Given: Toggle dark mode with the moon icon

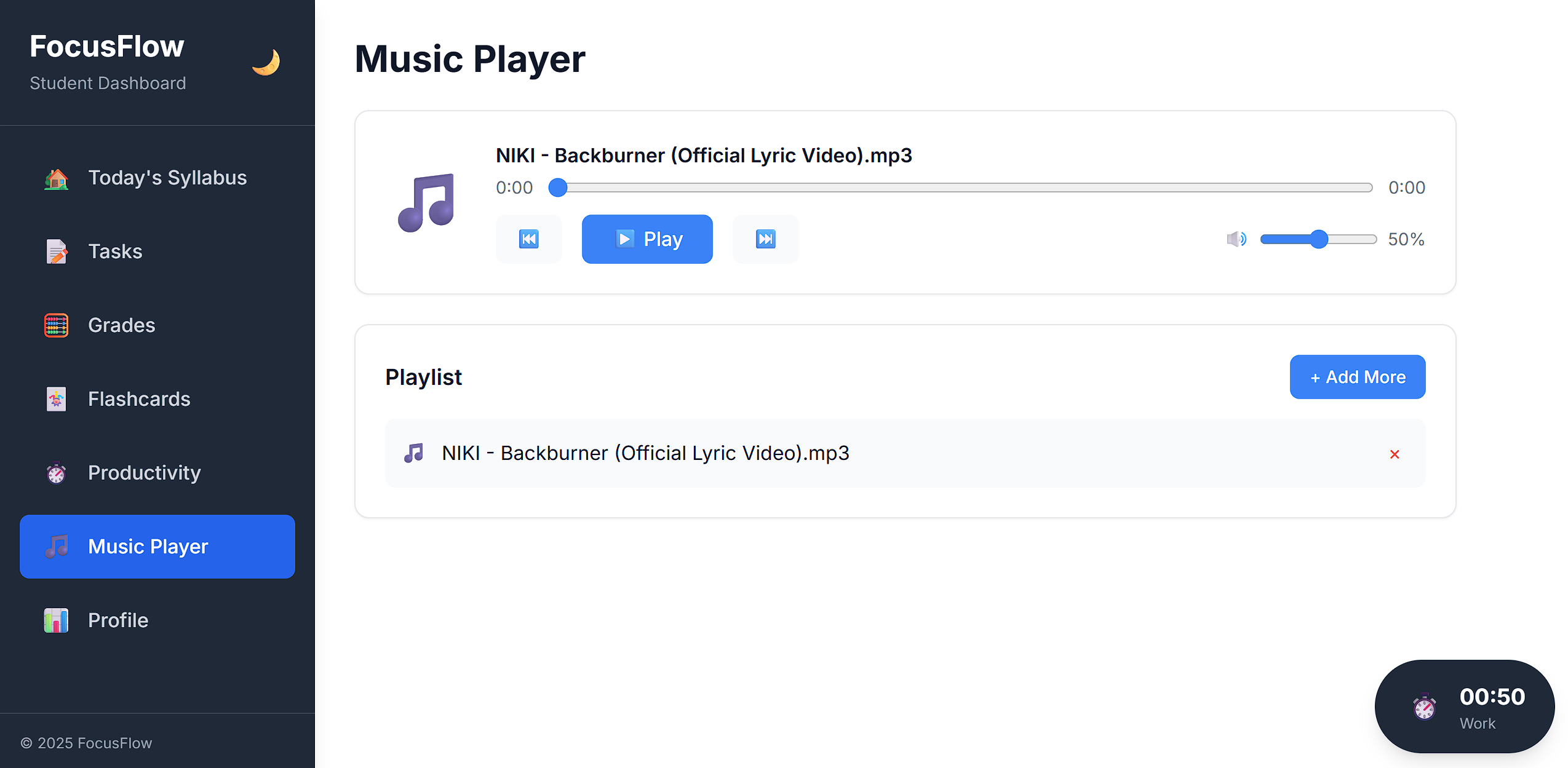Looking at the screenshot, I should pos(266,62).
